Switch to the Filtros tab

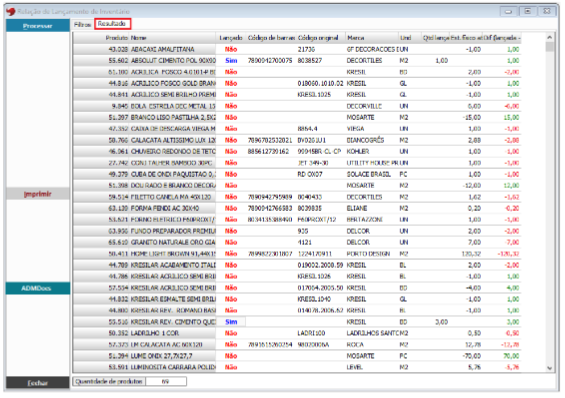pos(82,24)
